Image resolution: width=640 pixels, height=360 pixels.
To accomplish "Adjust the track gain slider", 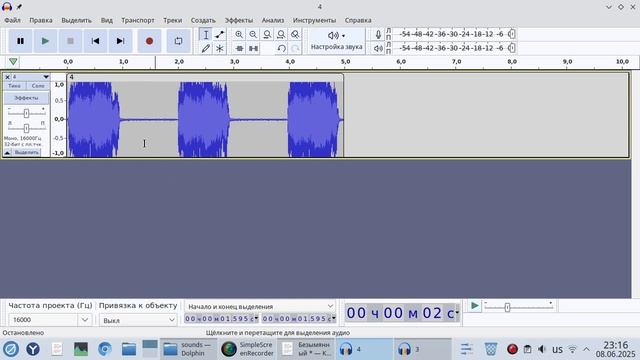I will click(x=26, y=113).
